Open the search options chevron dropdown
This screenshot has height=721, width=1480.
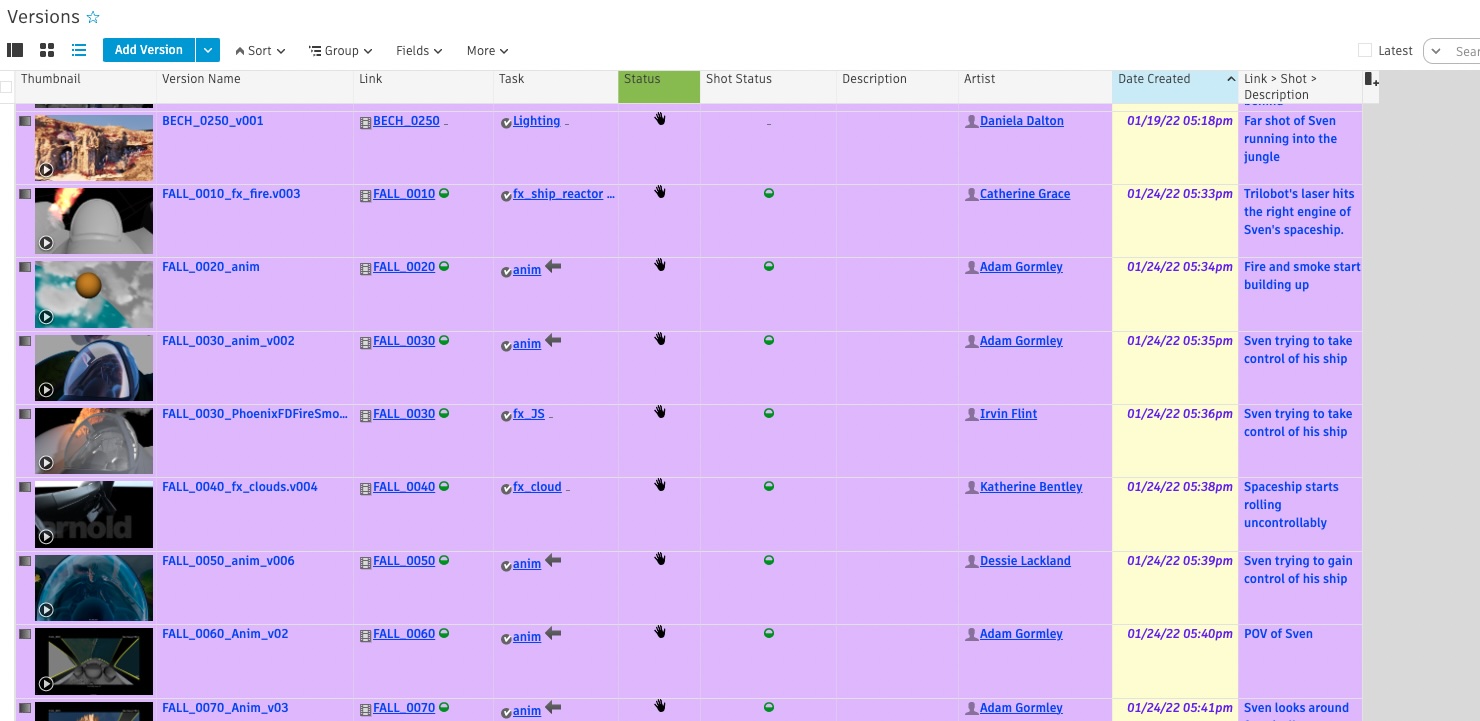coord(1438,51)
